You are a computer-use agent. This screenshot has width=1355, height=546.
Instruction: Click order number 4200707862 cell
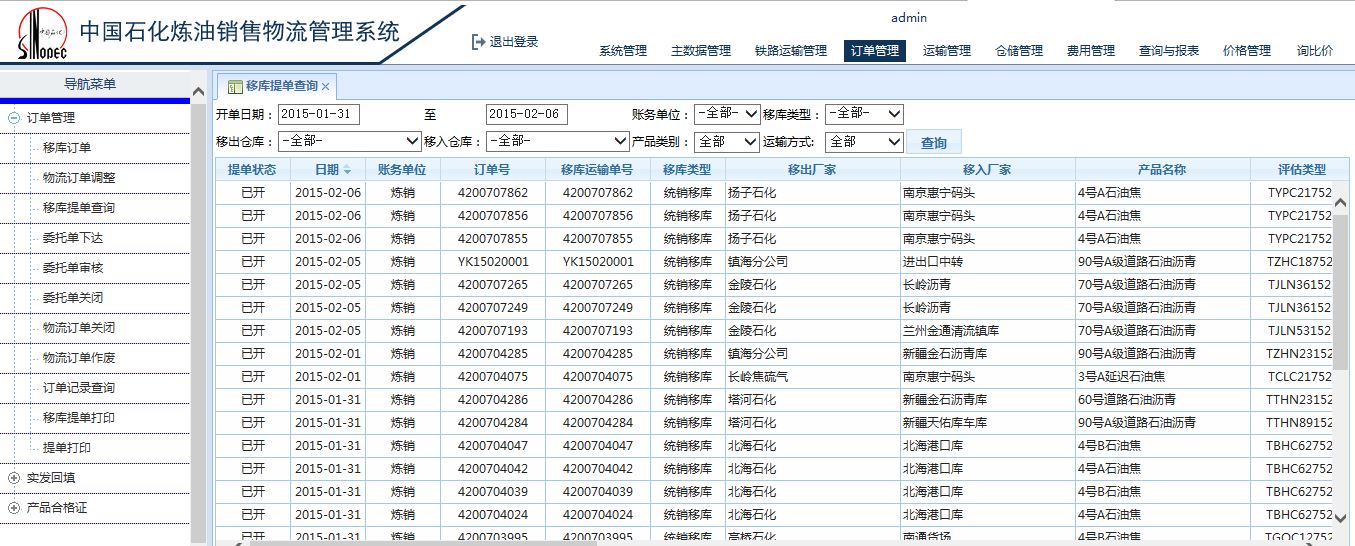493,193
